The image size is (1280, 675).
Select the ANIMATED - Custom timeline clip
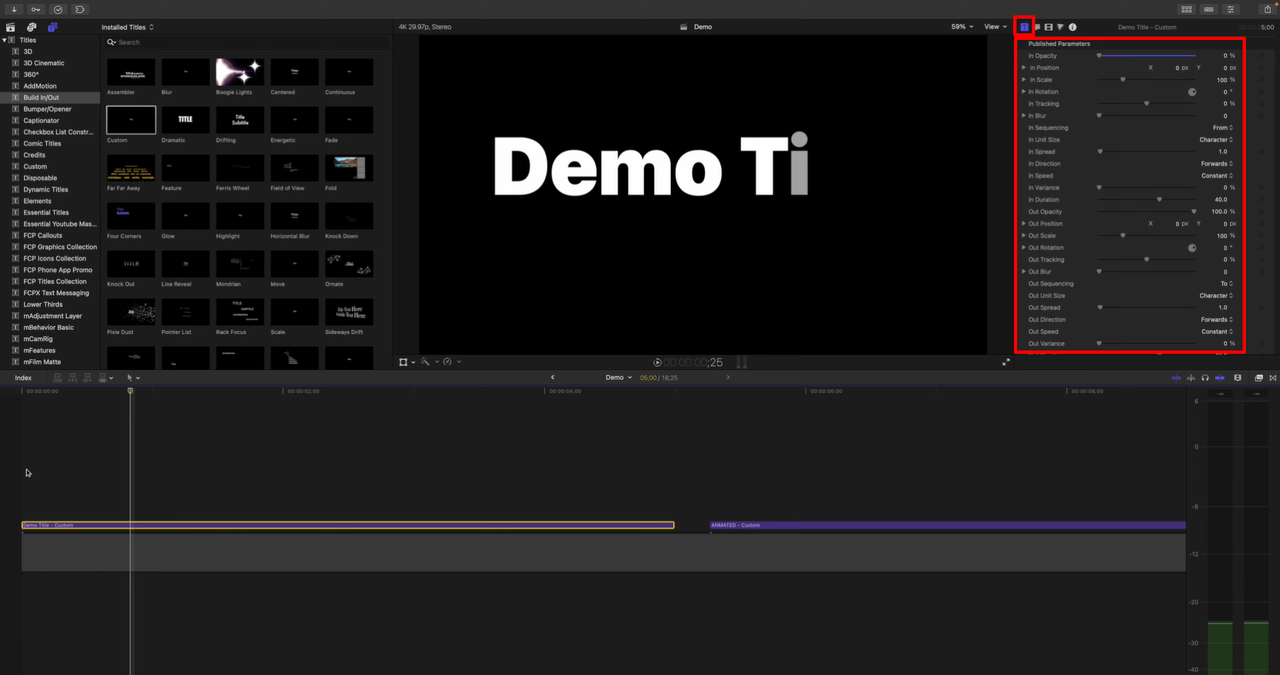click(x=948, y=525)
